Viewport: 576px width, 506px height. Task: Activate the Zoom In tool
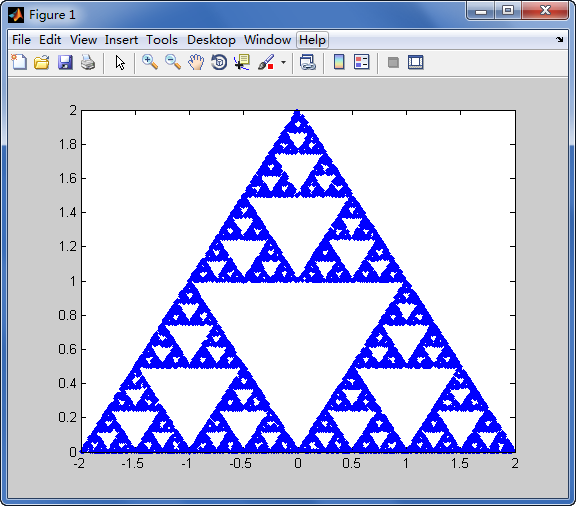click(150, 62)
